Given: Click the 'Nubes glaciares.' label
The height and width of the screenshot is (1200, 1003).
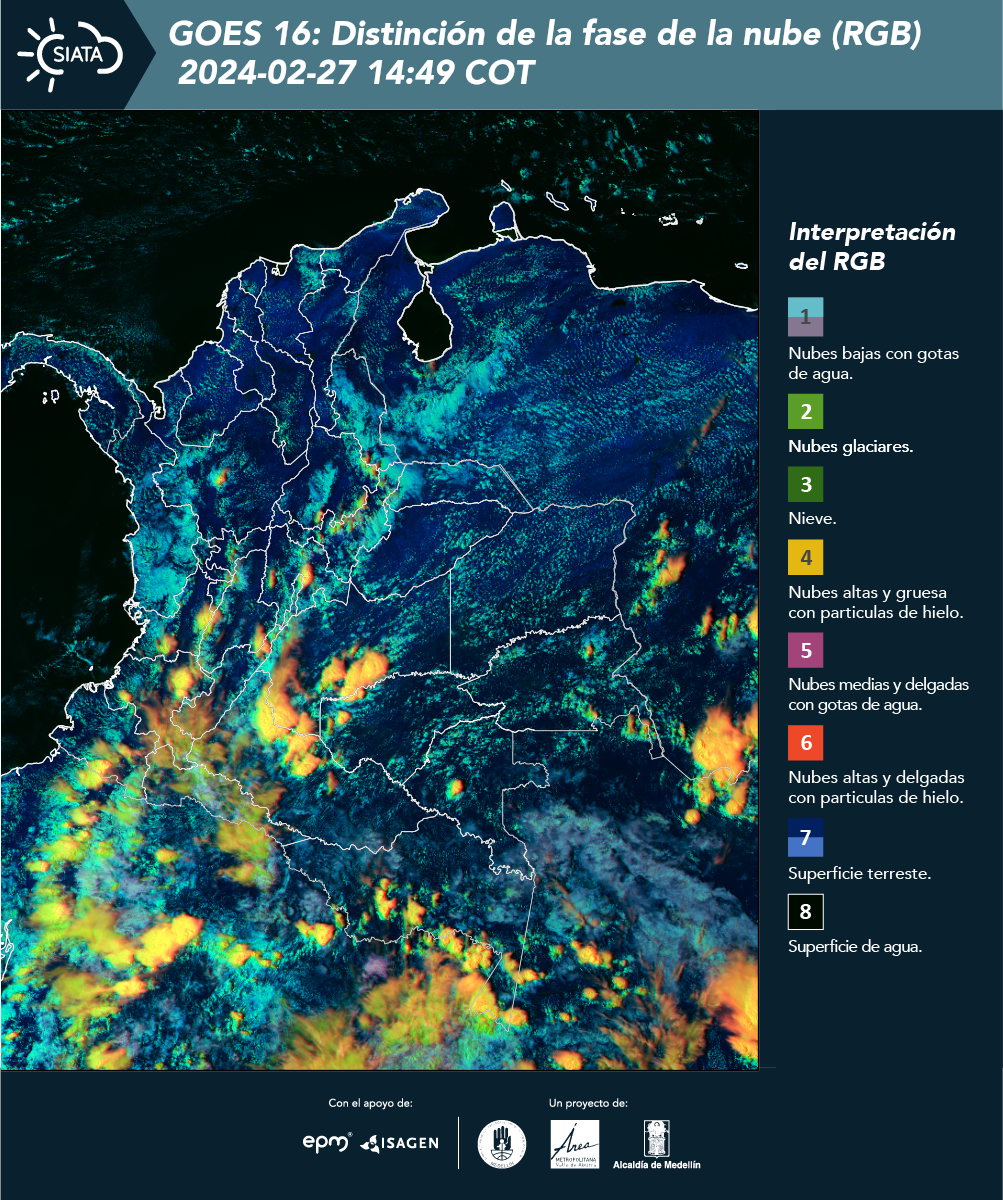Looking at the screenshot, I should tap(850, 447).
